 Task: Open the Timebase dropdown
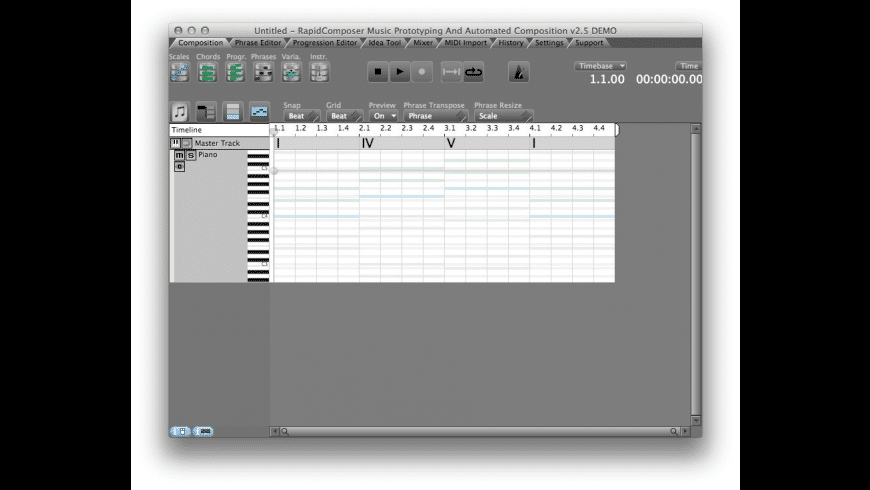[x=600, y=66]
